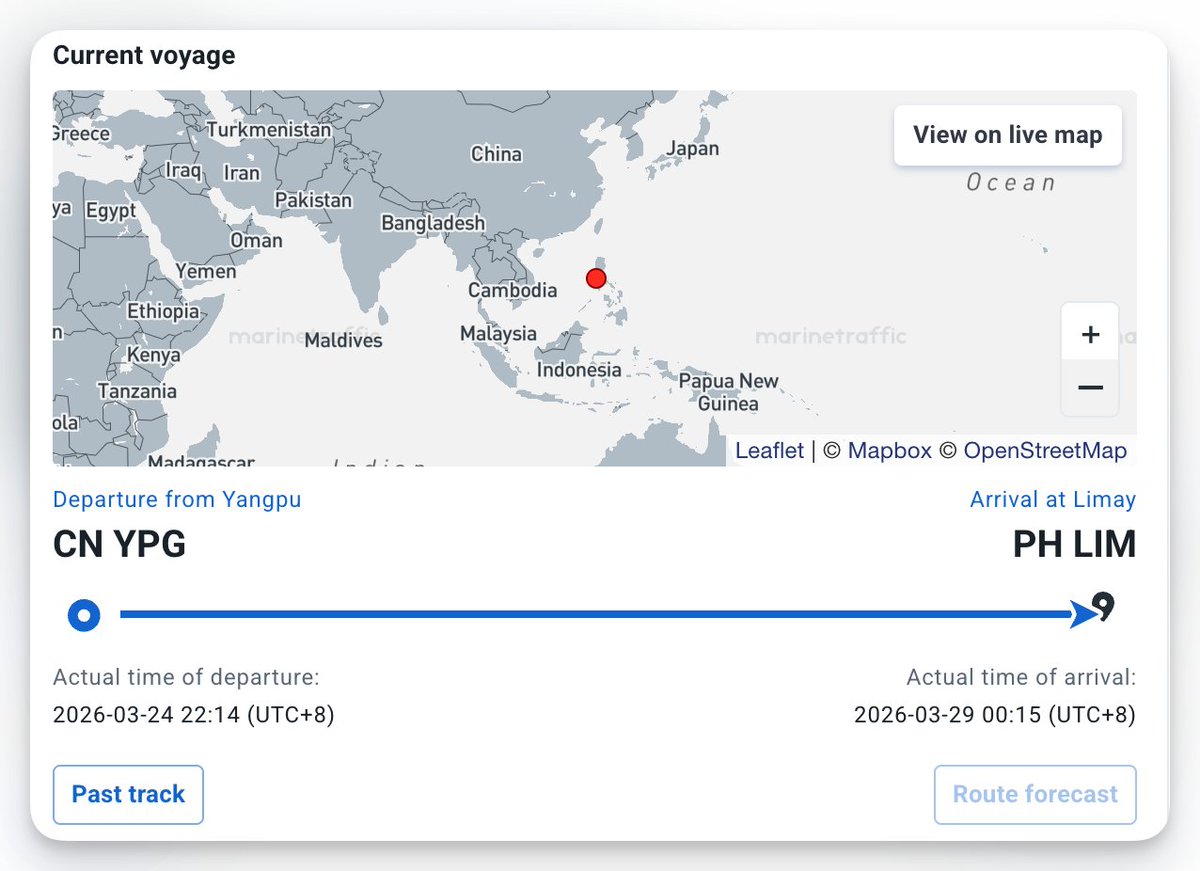This screenshot has width=1200, height=871.
Task: Click the departure origin circle marker
Action: pos(84,615)
